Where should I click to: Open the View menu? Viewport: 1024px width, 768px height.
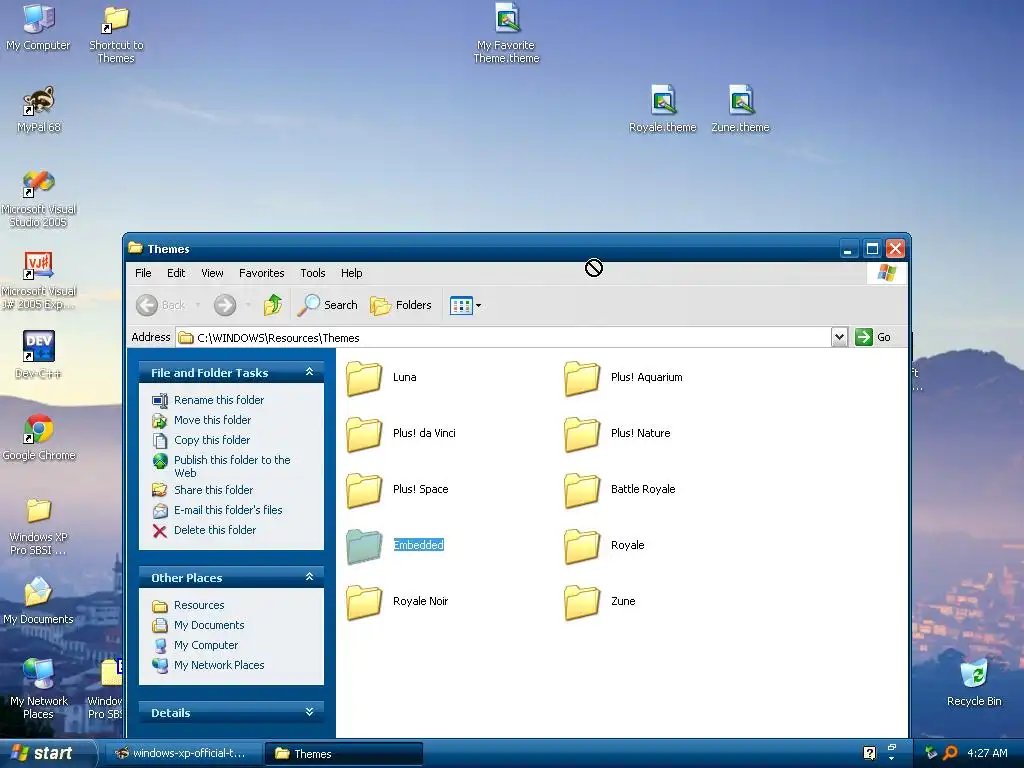(212, 273)
